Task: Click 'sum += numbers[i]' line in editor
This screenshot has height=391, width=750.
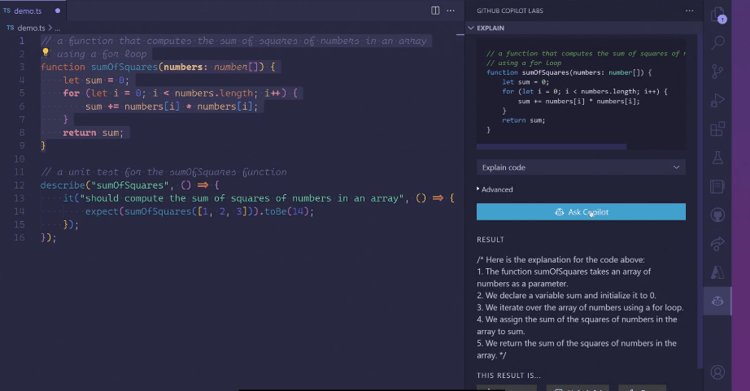Action: point(171,106)
